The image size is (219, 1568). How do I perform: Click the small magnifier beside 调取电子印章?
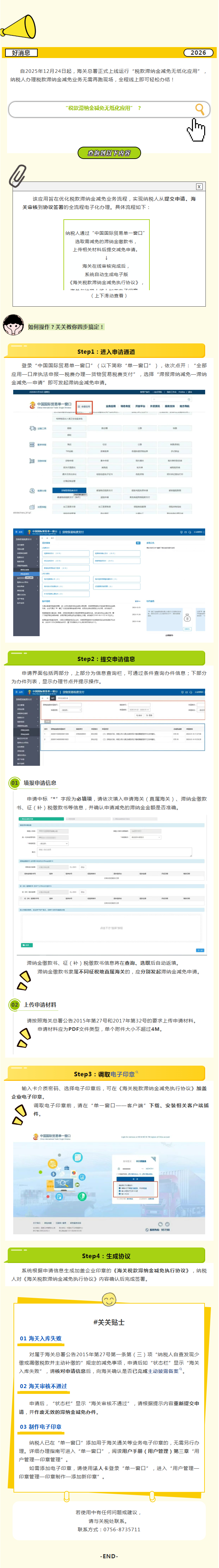(x=137, y=1072)
